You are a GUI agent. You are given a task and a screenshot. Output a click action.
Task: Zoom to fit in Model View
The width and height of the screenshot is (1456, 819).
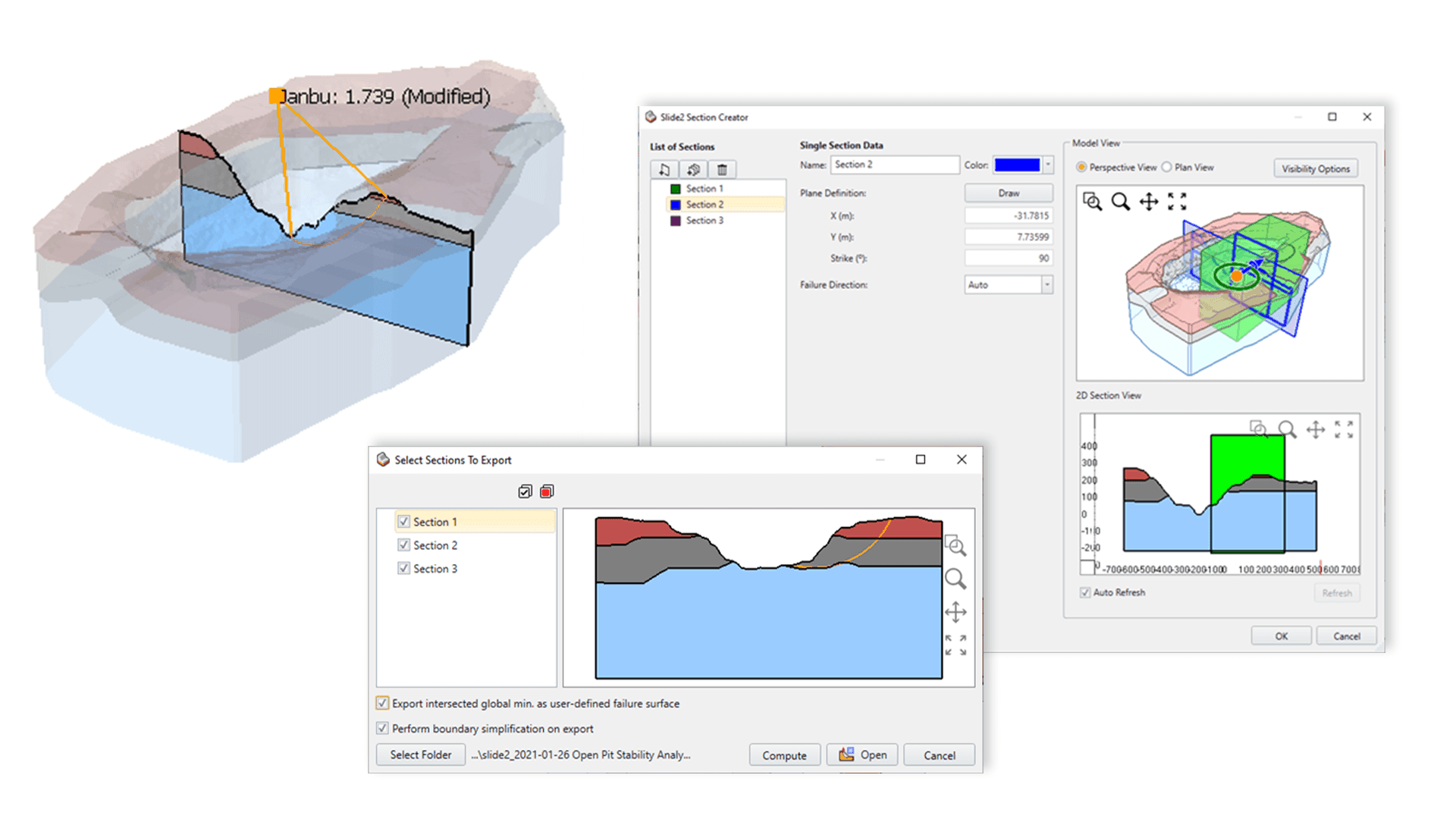(1177, 202)
